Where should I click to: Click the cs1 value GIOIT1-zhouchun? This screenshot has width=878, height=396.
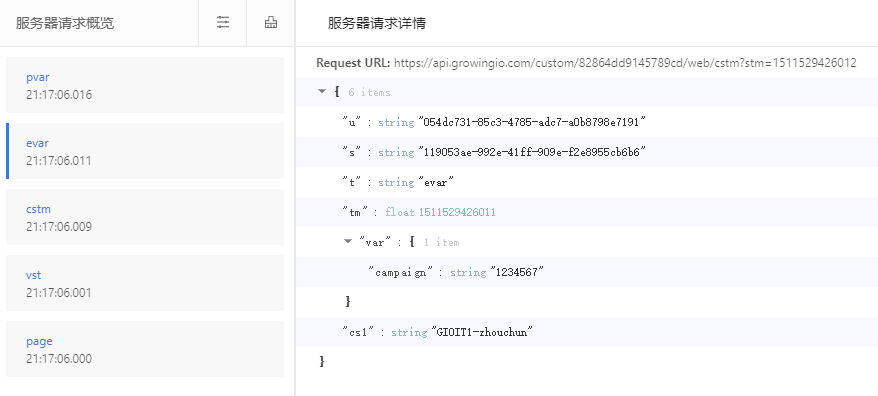pos(482,332)
